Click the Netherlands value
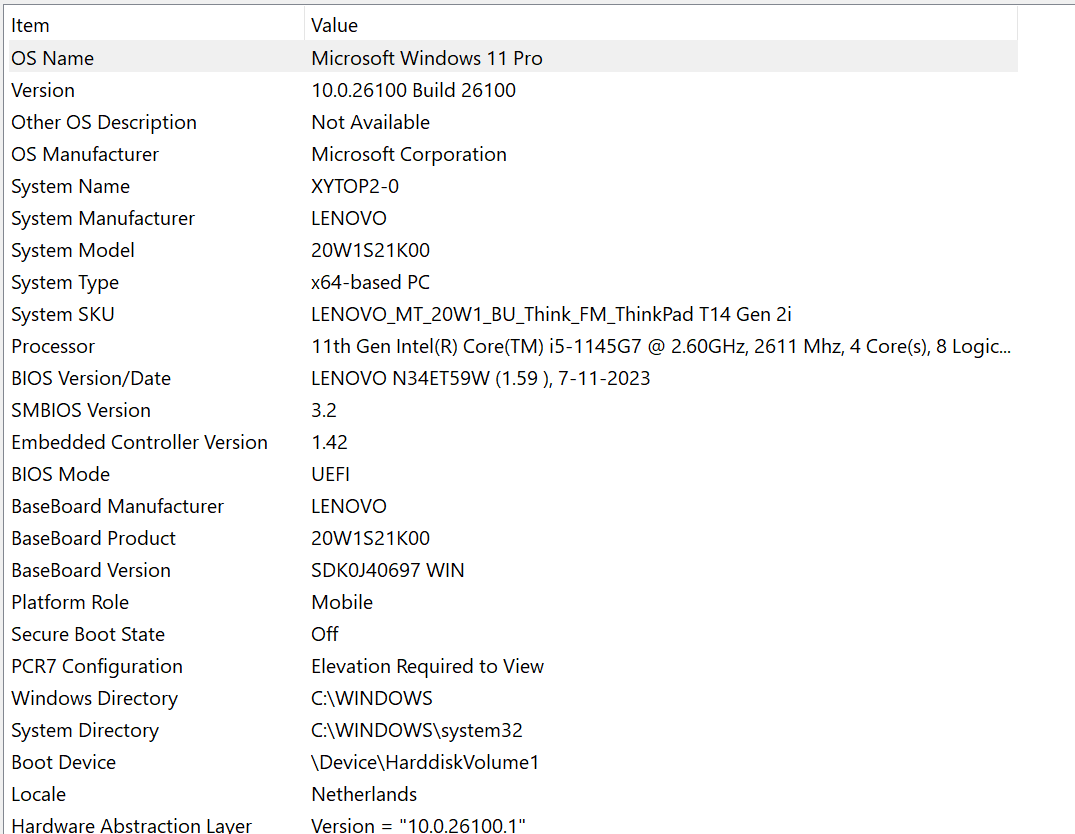The image size is (1075, 834). (364, 794)
